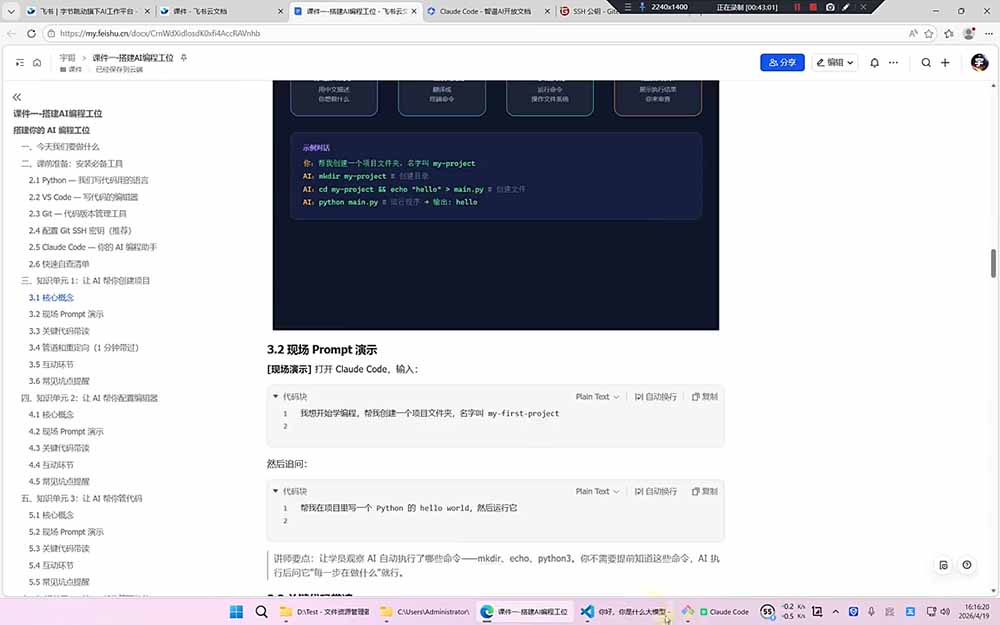Viewport: 1000px width, 625px height.
Task: Select outline heading 五、知识单元 3
Action: [x=82, y=498]
